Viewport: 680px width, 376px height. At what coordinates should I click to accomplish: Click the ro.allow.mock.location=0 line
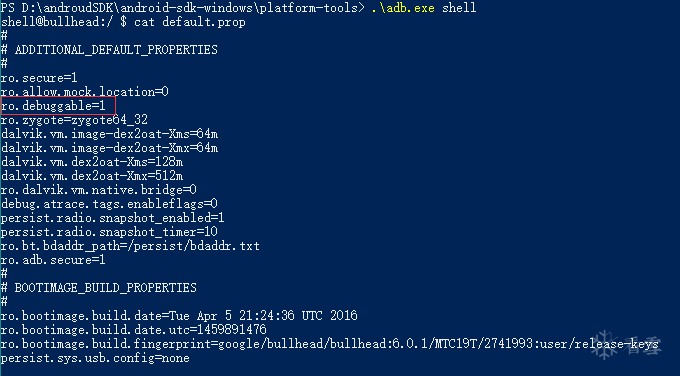85,92
